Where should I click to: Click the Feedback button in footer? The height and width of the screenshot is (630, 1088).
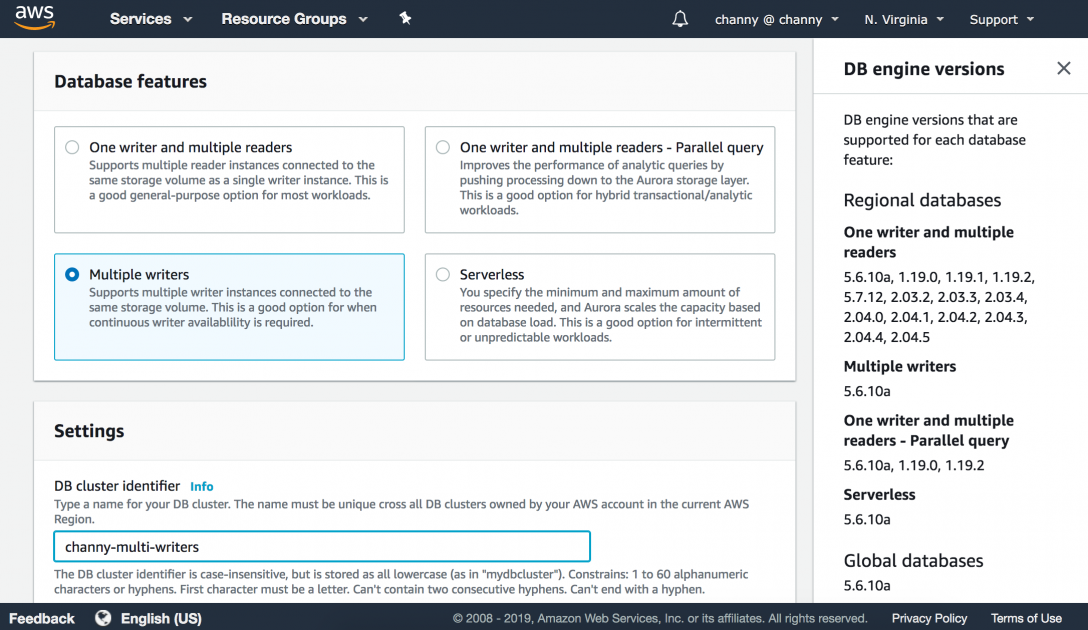pos(42,618)
